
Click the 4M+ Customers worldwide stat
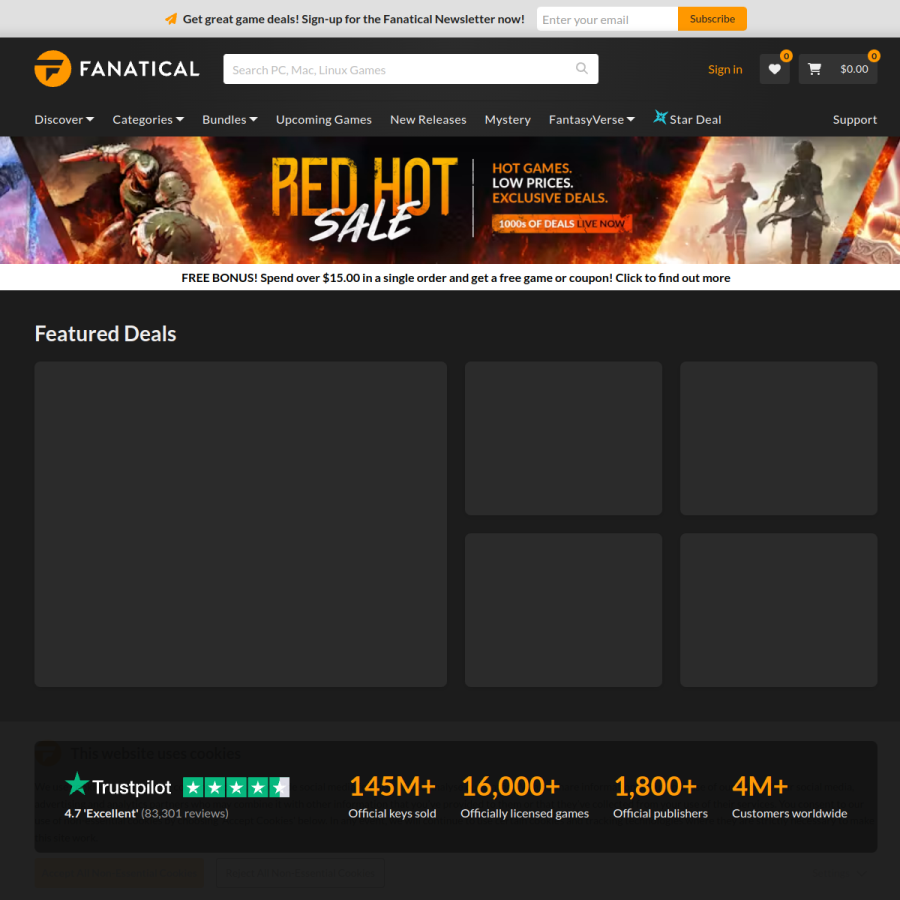(x=789, y=797)
